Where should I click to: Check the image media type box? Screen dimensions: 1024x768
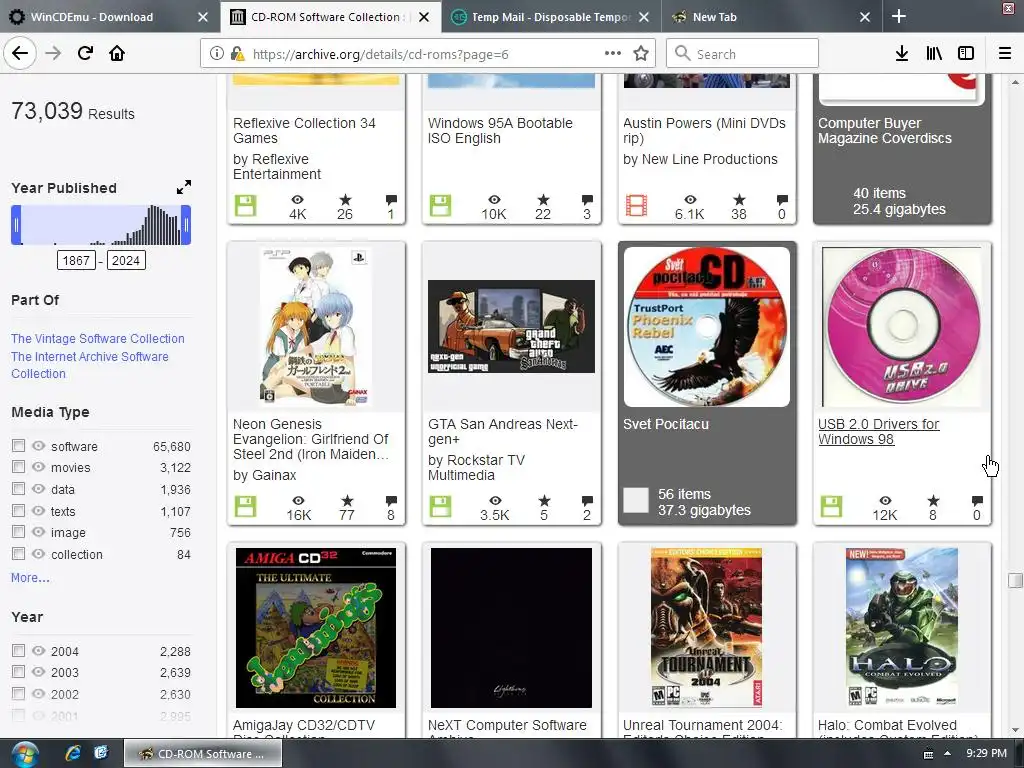pyautogui.click(x=18, y=532)
